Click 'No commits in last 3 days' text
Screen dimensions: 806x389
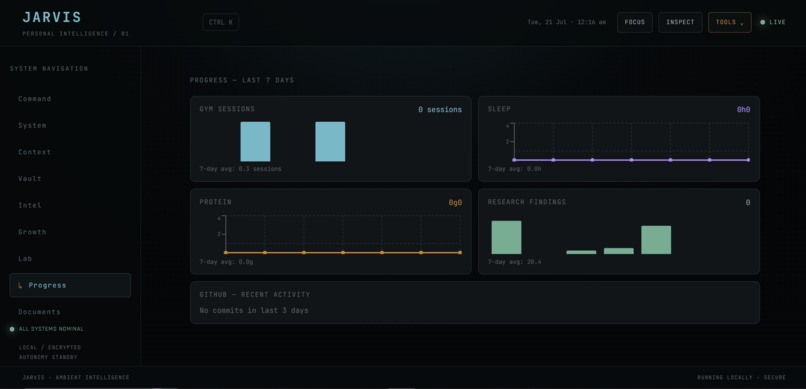pos(254,310)
